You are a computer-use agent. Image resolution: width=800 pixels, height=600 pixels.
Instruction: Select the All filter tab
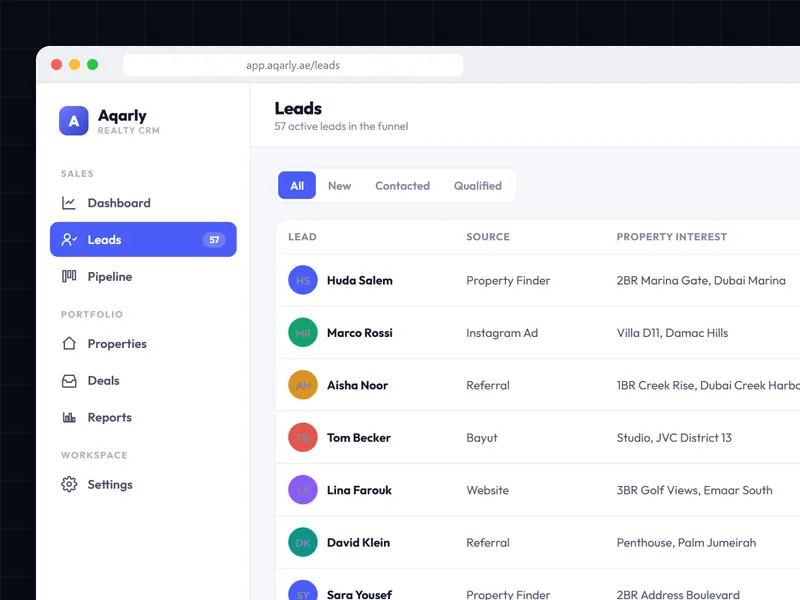(297, 186)
